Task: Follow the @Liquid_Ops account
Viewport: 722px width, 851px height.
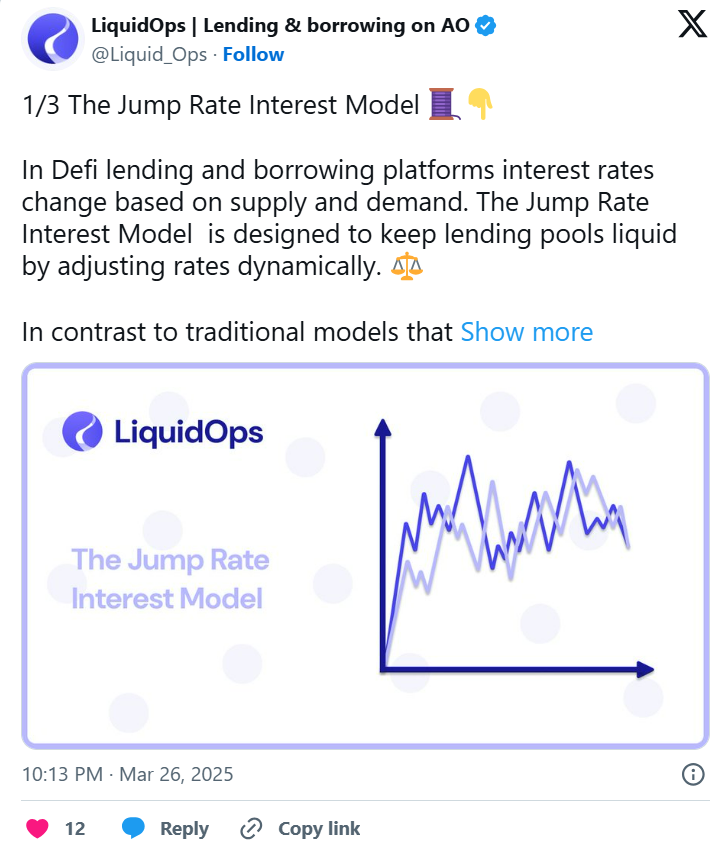Action: [253, 54]
